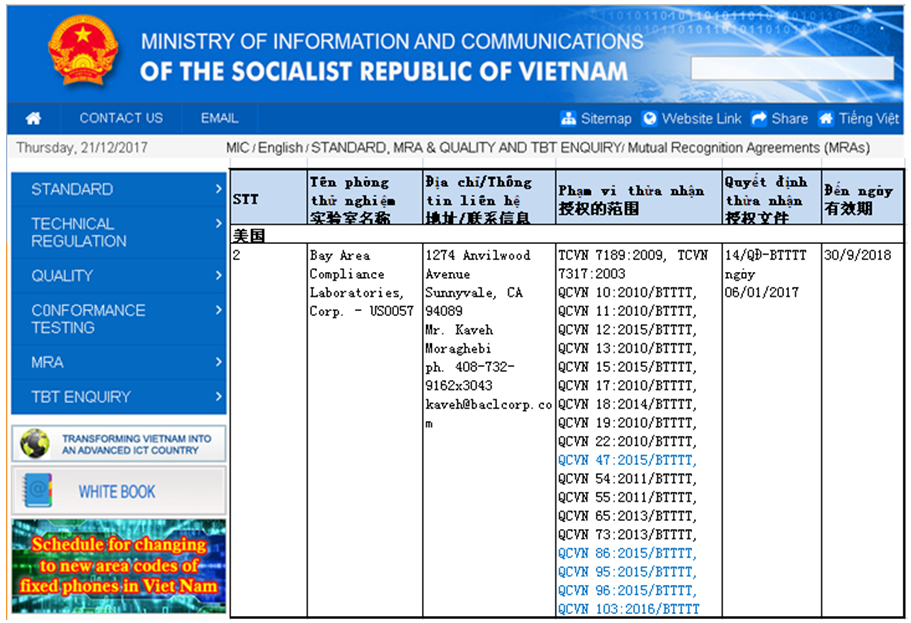The image size is (911, 623).
Task: Click the Website Link globe icon
Action: pos(650,119)
